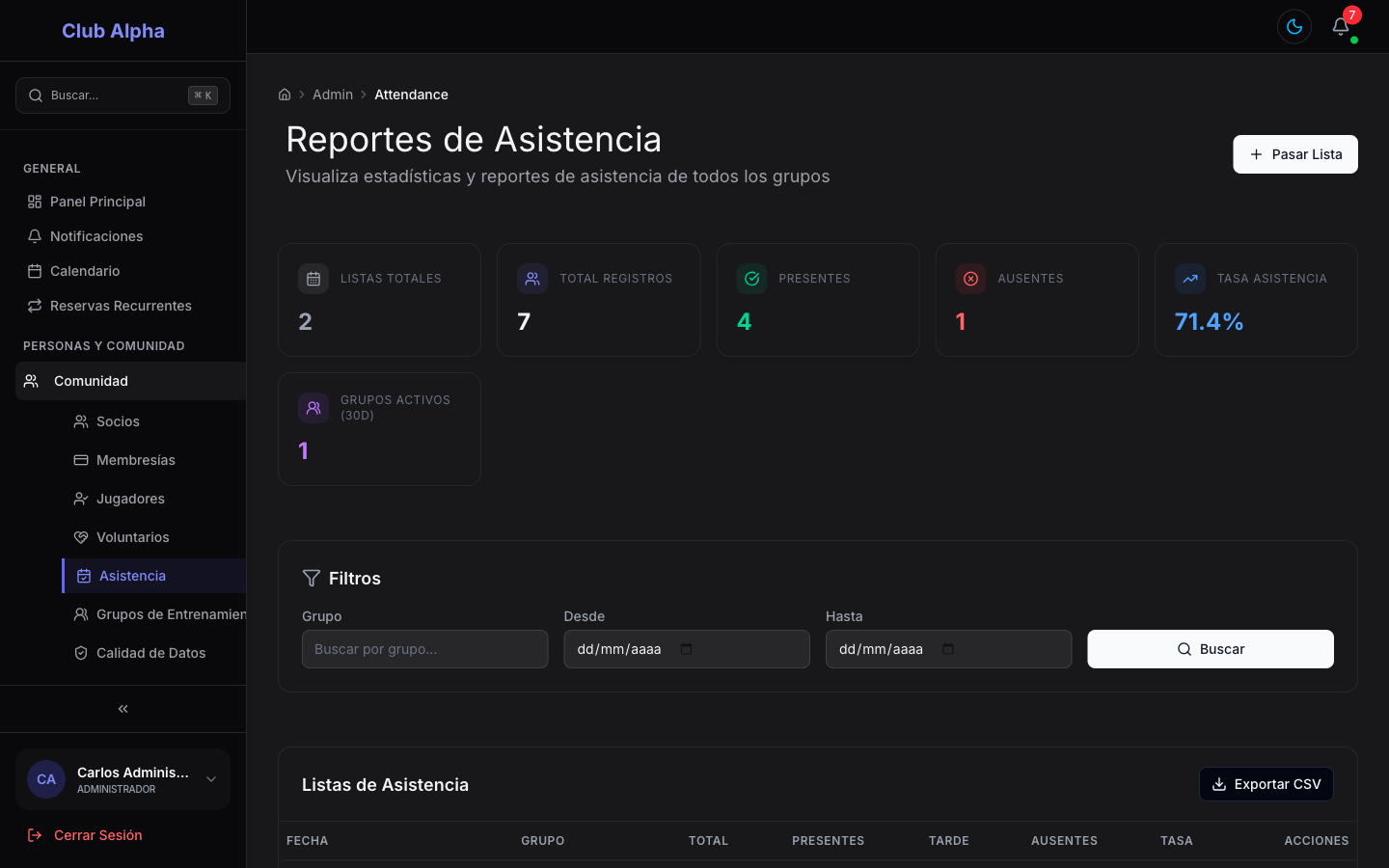Click the Membresías card icon
Screen dimensions: 1389x868
click(81, 460)
